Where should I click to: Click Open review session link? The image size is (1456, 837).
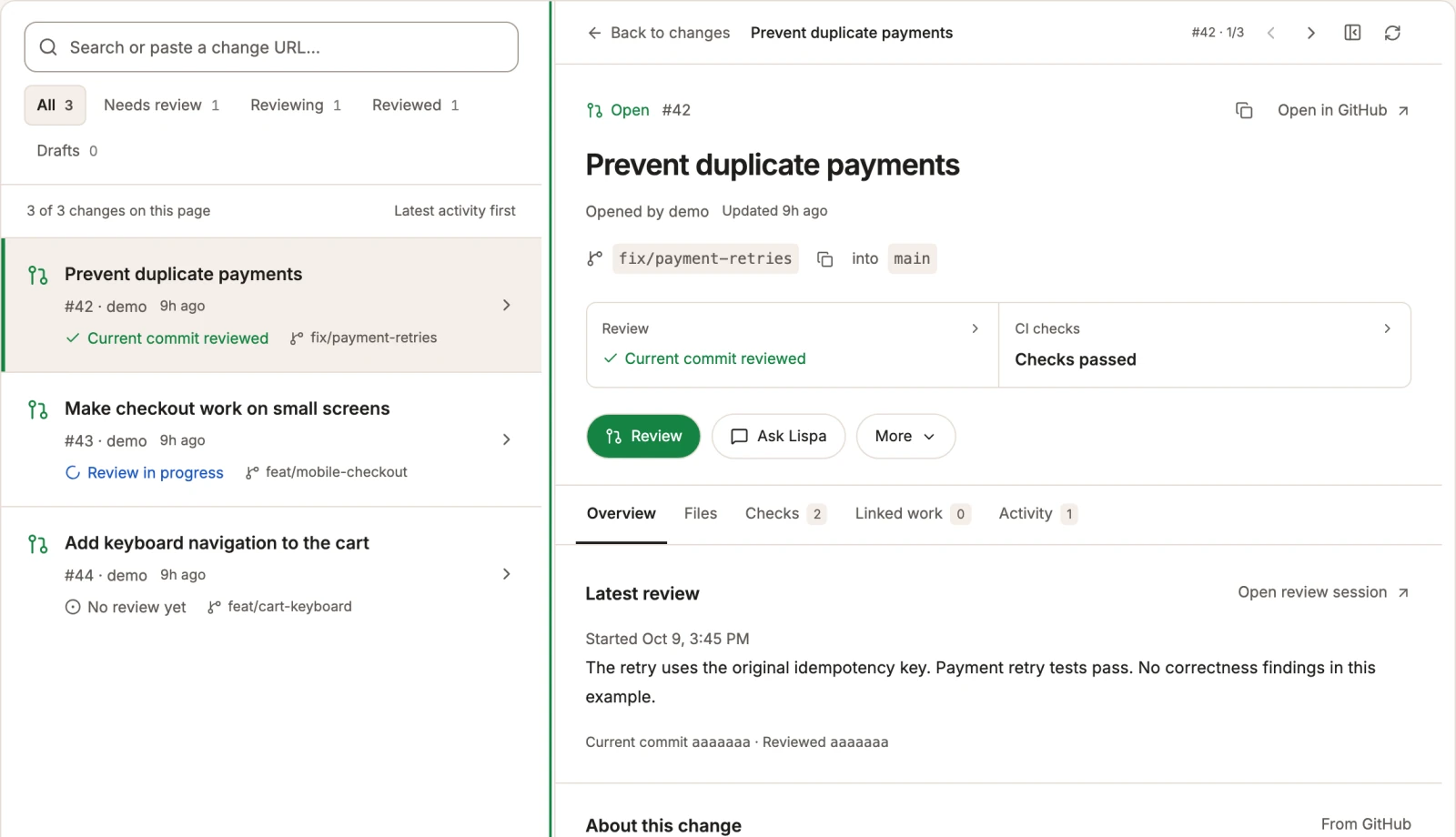(x=1324, y=592)
